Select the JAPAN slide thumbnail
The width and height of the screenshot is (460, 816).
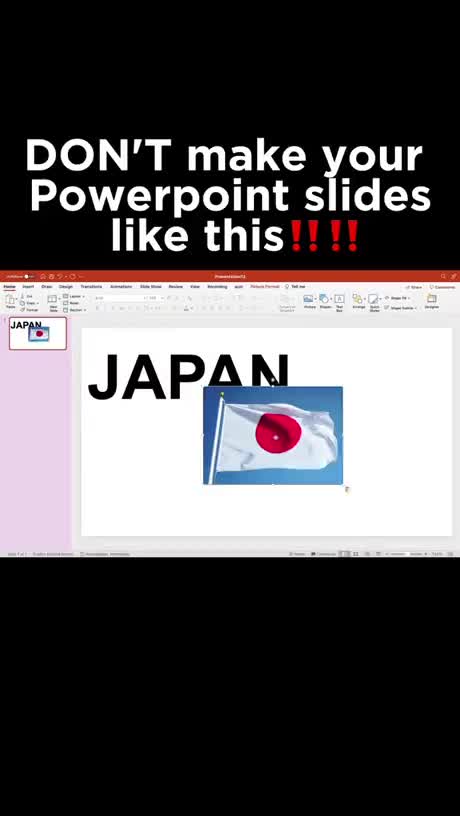(x=37, y=333)
